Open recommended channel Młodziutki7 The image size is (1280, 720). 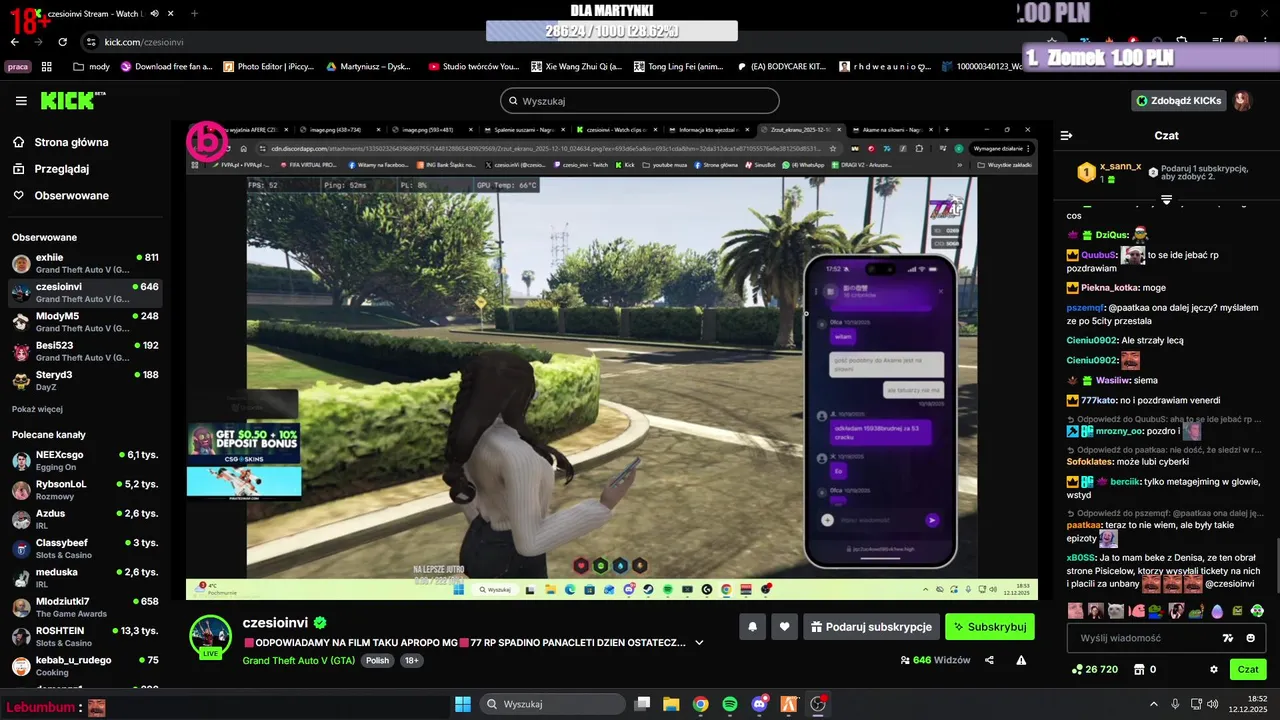coord(84,608)
